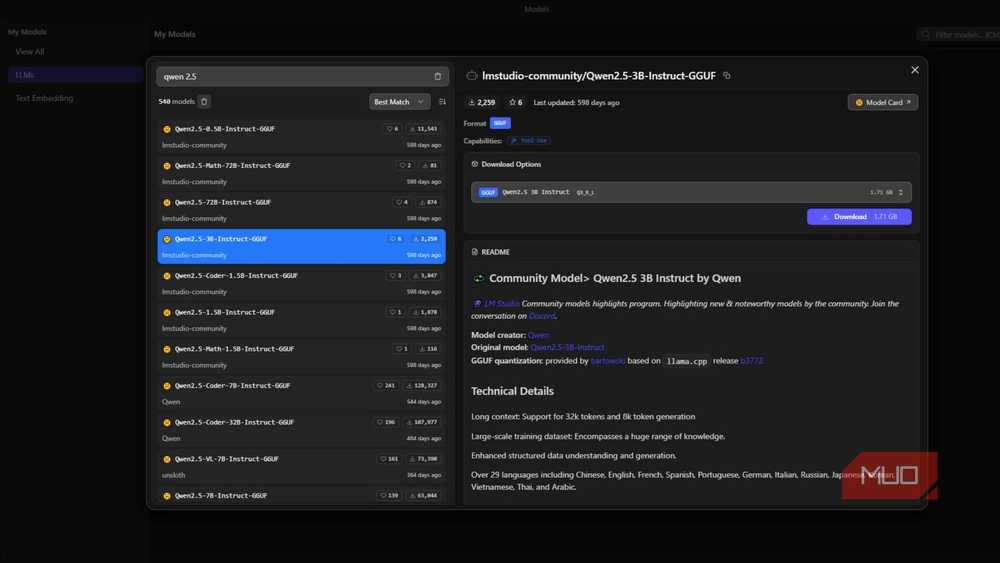Select Qwen2.5-Math-1.5B-Instruct-GGUF in results
The image size is (1000, 563).
(x=301, y=356)
